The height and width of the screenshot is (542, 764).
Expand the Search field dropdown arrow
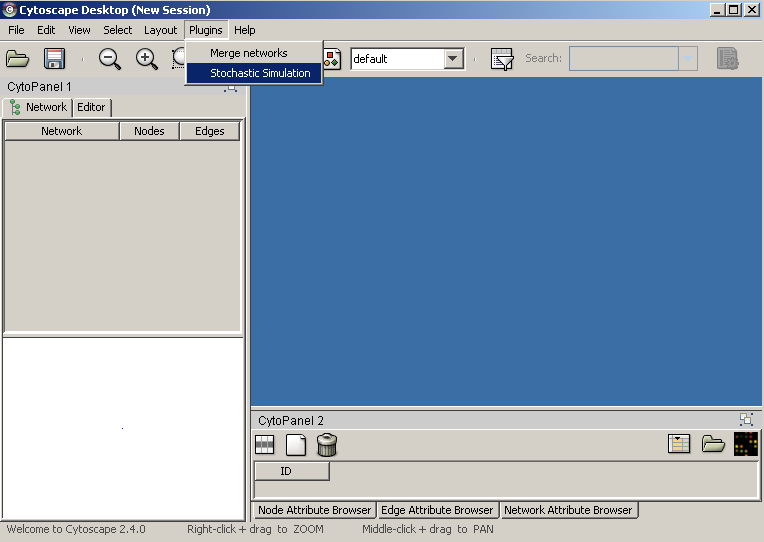(688, 58)
